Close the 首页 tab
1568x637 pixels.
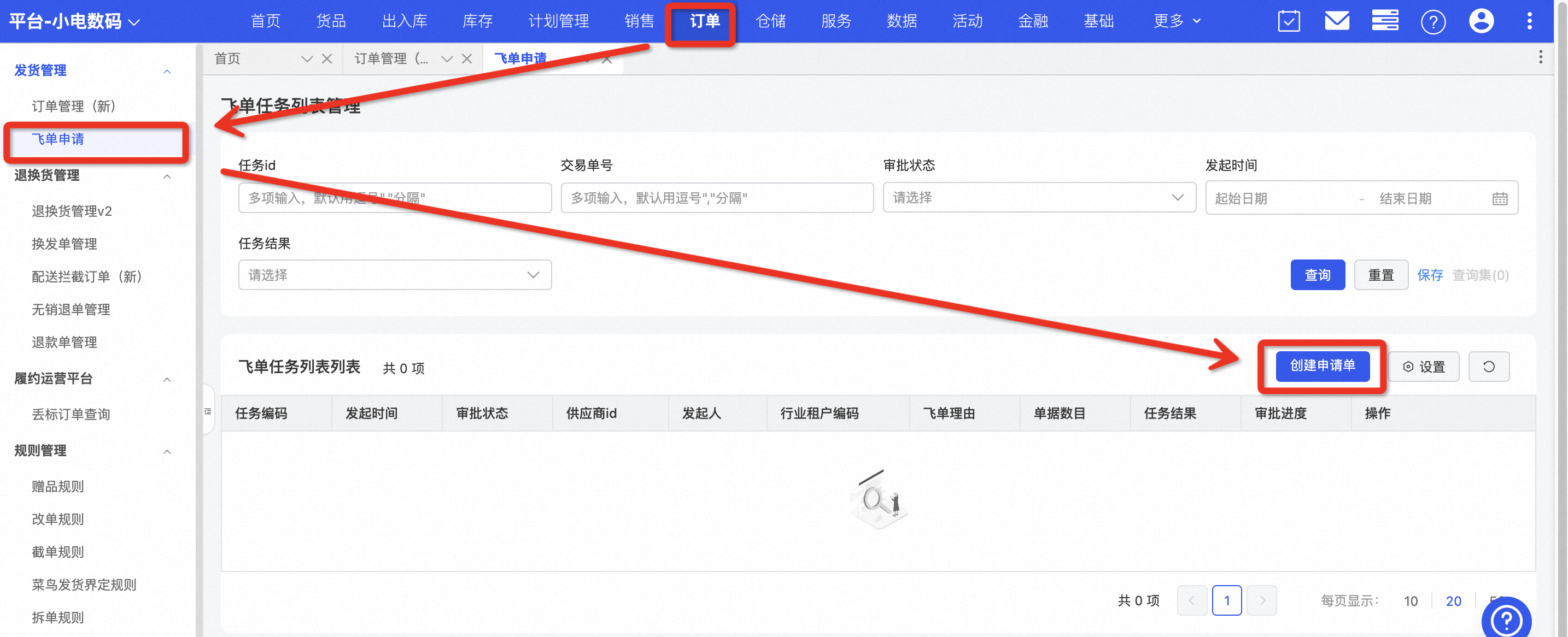[x=327, y=59]
